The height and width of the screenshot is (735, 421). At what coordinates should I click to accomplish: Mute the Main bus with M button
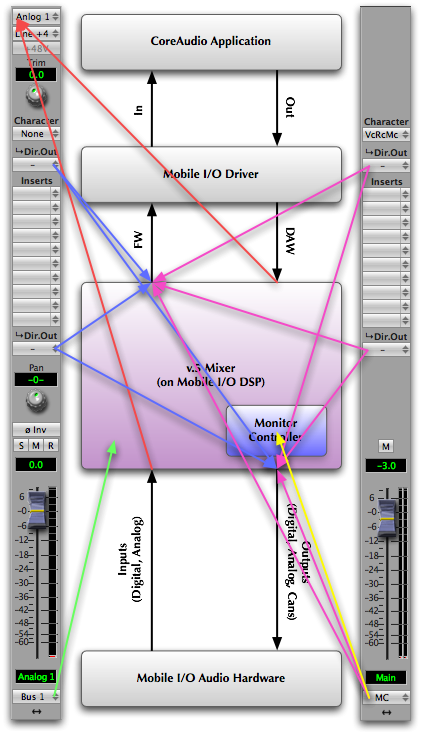tap(386, 446)
